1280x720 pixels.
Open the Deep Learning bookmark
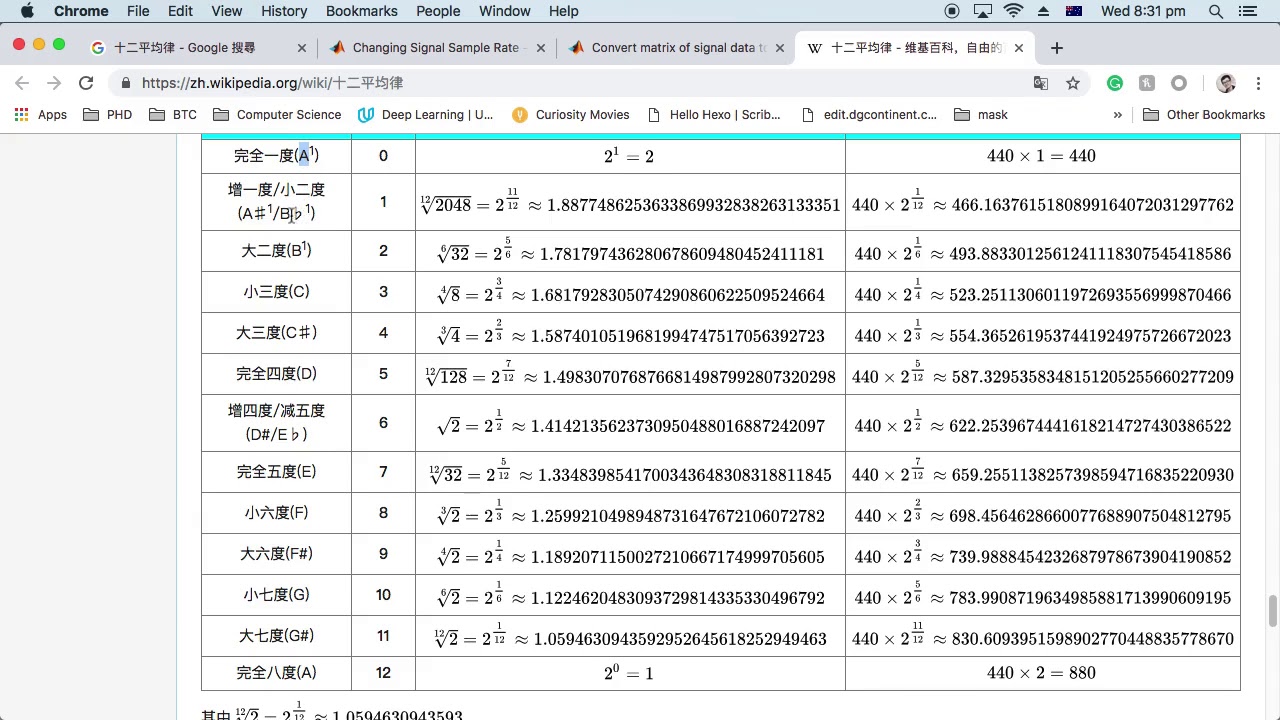coord(426,115)
